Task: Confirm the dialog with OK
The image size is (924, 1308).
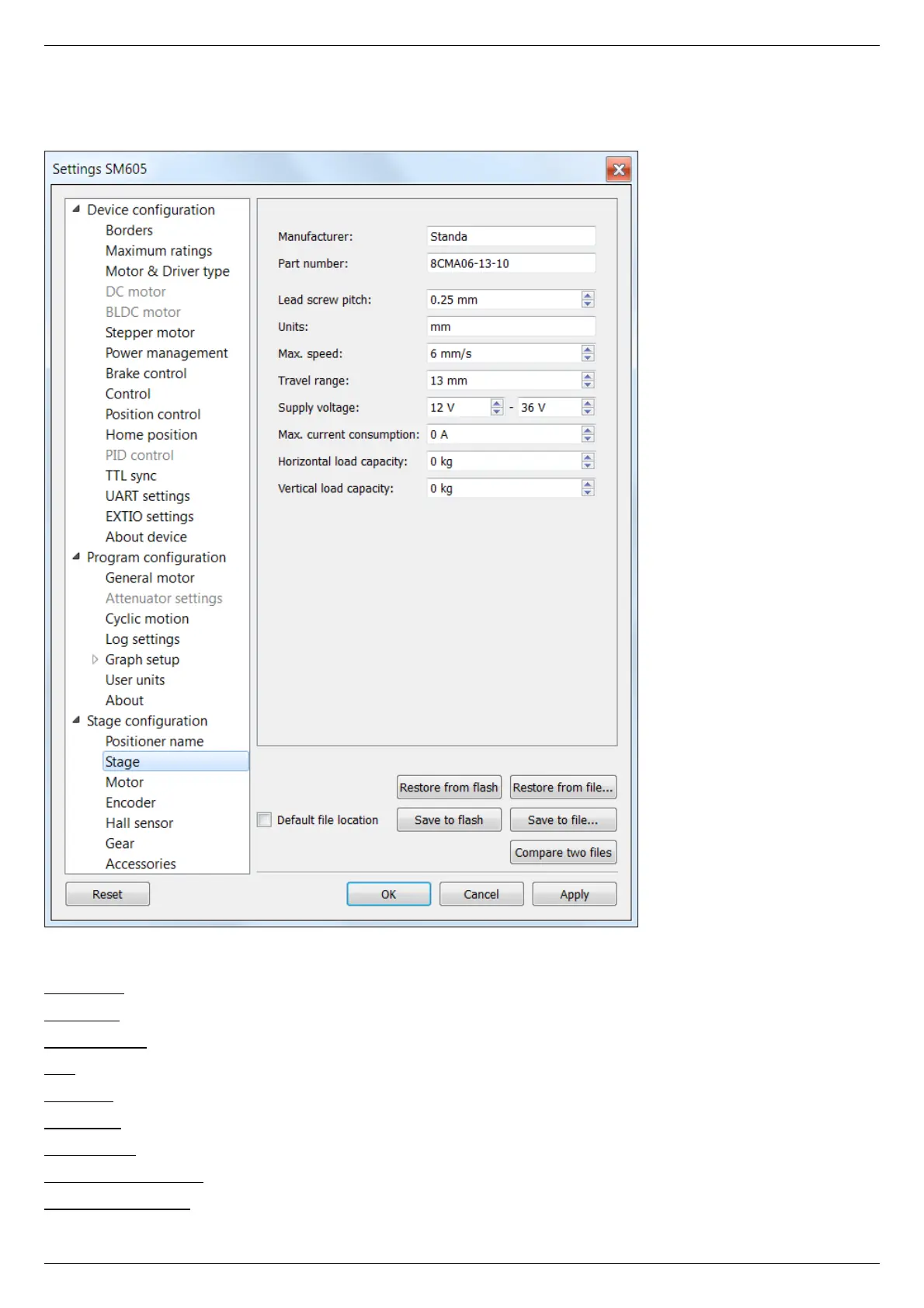Action: coord(388,895)
